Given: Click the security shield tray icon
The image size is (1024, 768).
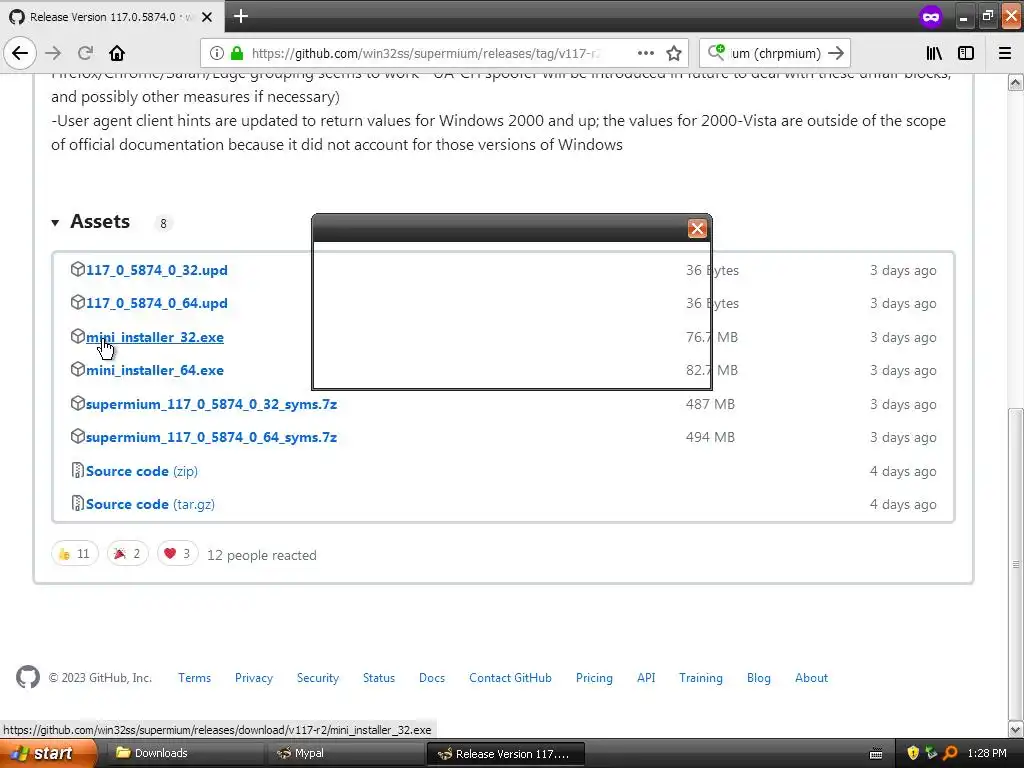Looking at the screenshot, I should click(x=913, y=754).
